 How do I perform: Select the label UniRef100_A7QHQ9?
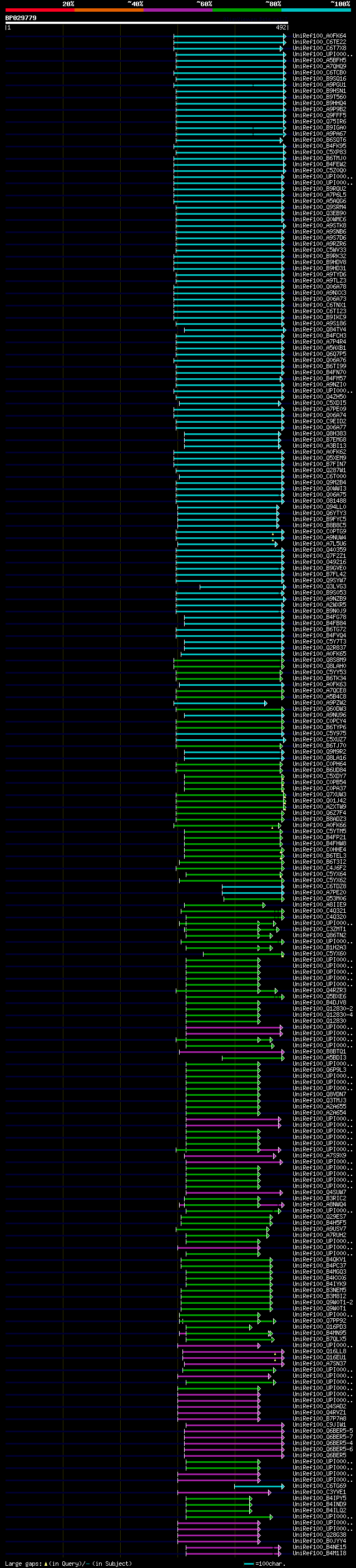coord(319,66)
